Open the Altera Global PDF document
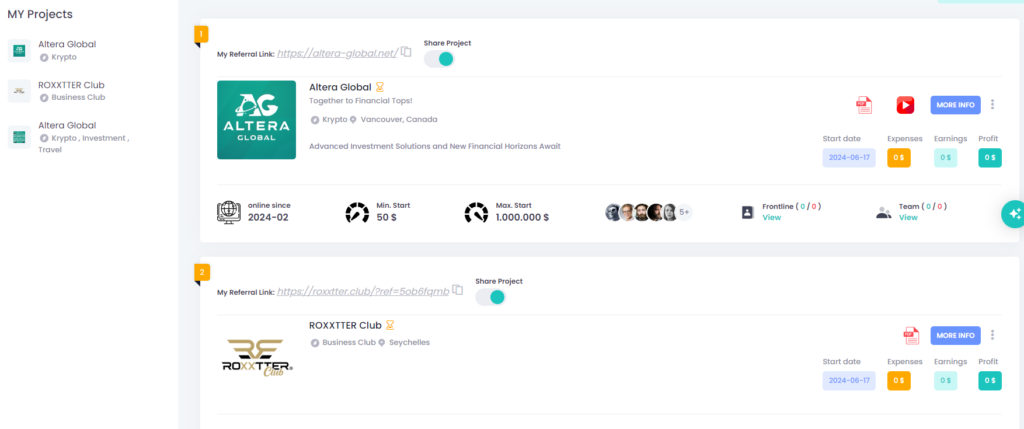 [x=864, y=105]
